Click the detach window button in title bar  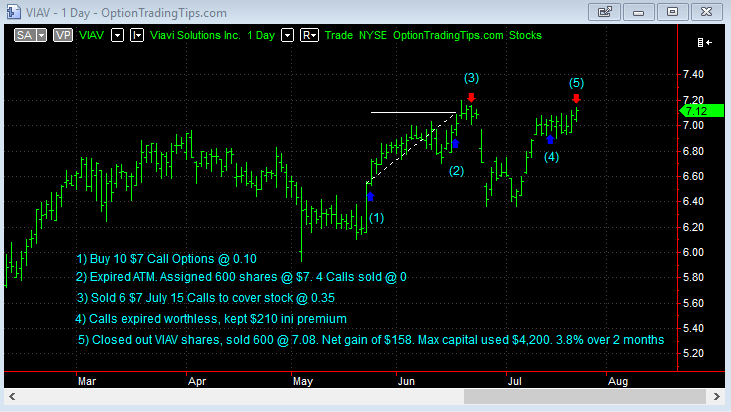pyautogui.click(x=605, y=12)
